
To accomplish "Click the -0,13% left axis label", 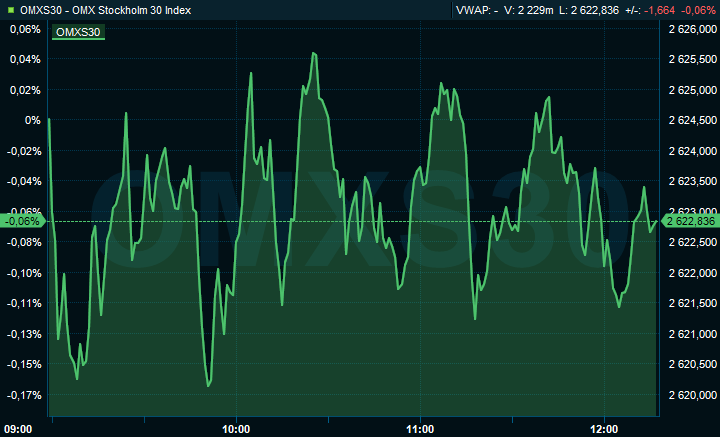I will pos(24,334).
